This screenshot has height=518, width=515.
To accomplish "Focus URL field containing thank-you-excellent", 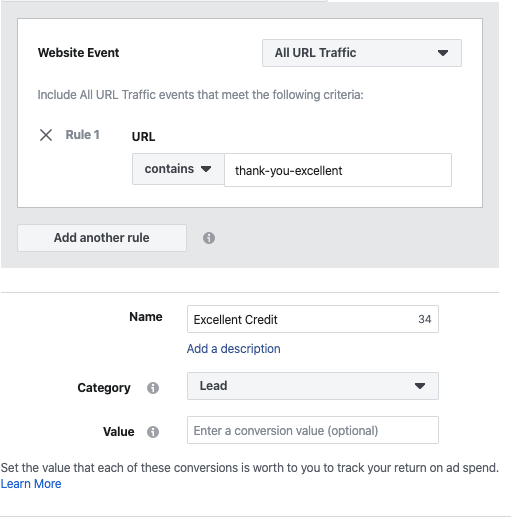I will pyautogui.click(x=338, y=170).
